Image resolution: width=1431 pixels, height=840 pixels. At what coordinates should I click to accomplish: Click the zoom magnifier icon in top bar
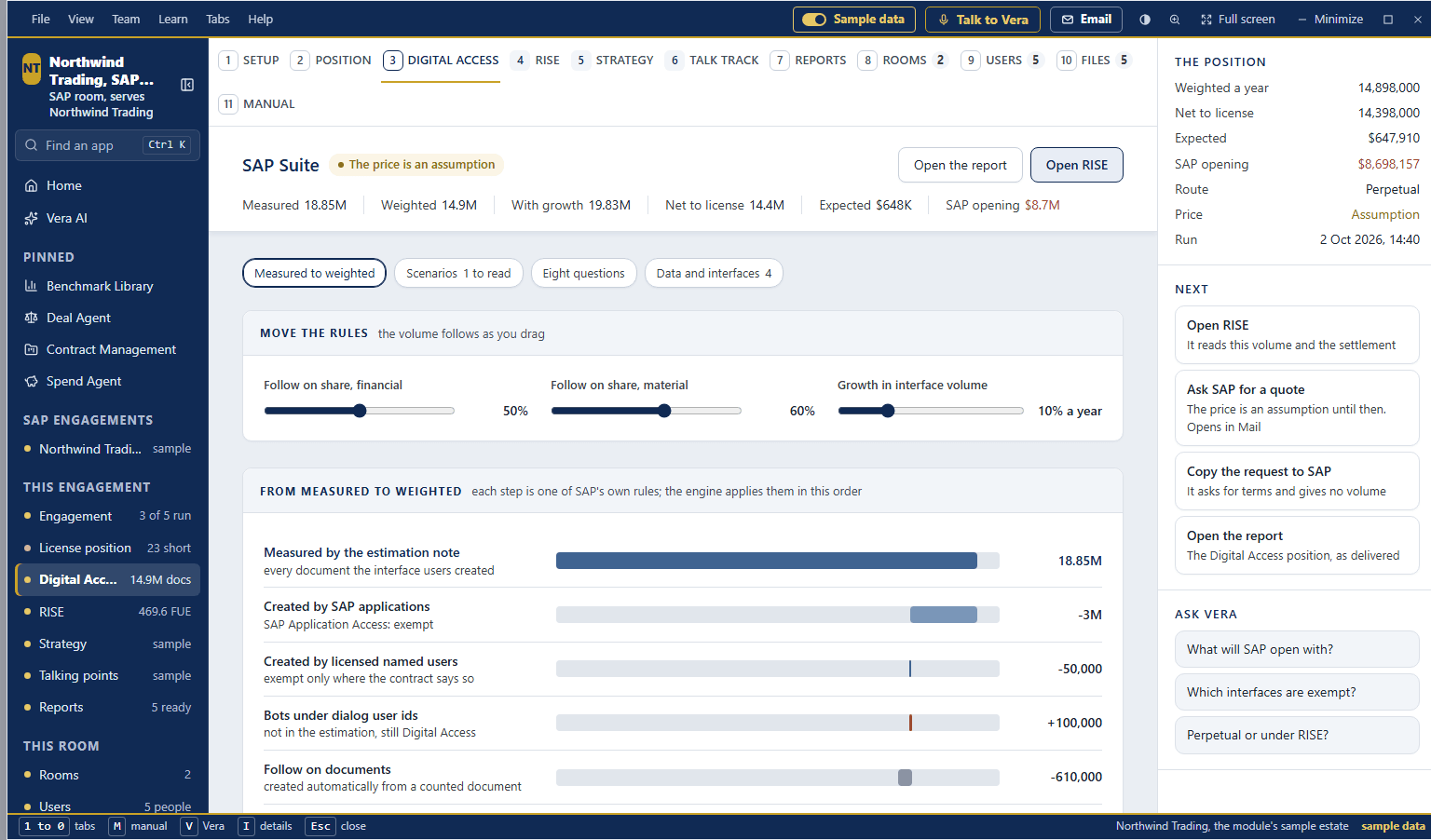click(x=1175, y=20)
